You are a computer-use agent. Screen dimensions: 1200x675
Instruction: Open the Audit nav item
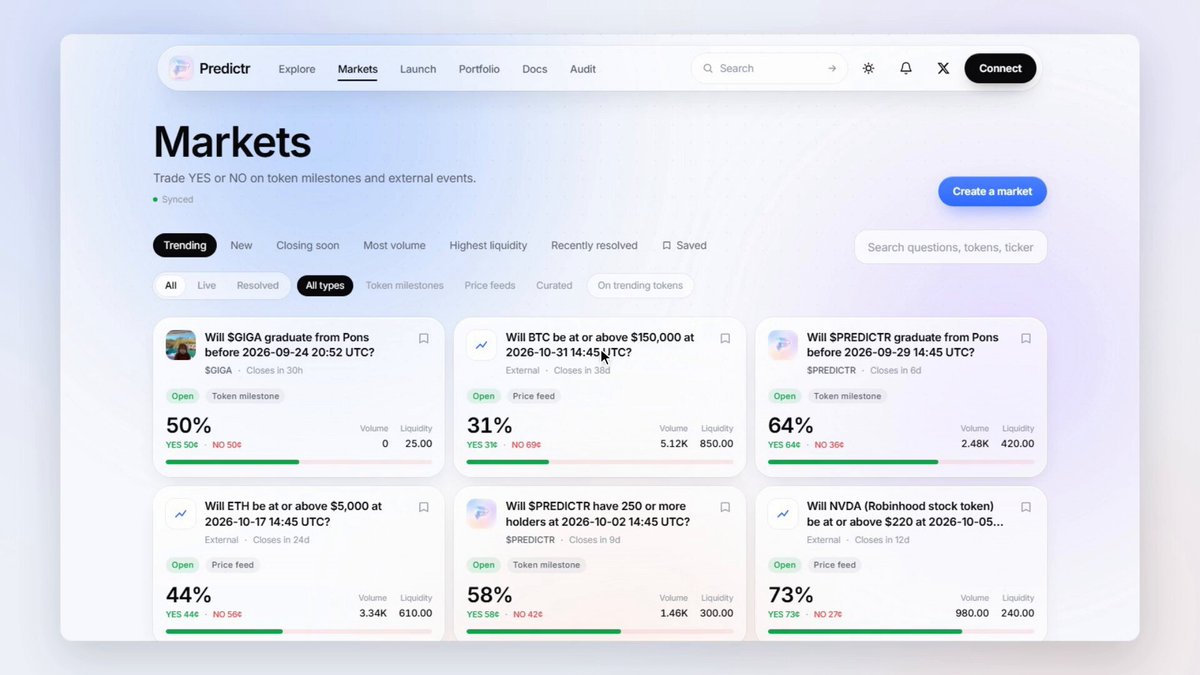click(x=583, y=69)
